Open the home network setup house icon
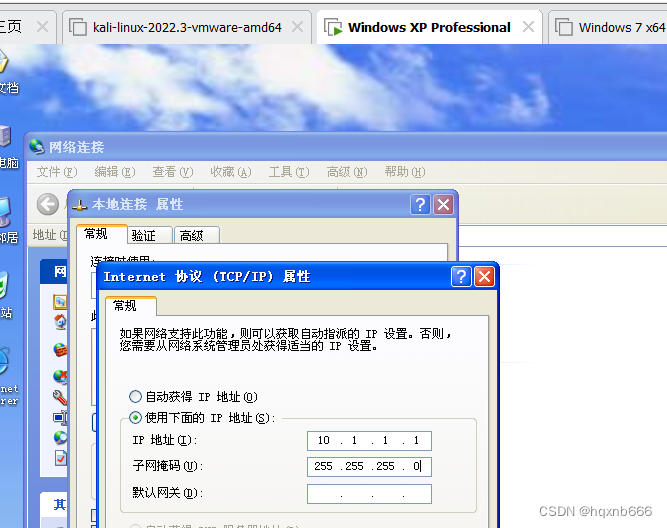Viewport: 667px width, 528px height. (60, 322)
